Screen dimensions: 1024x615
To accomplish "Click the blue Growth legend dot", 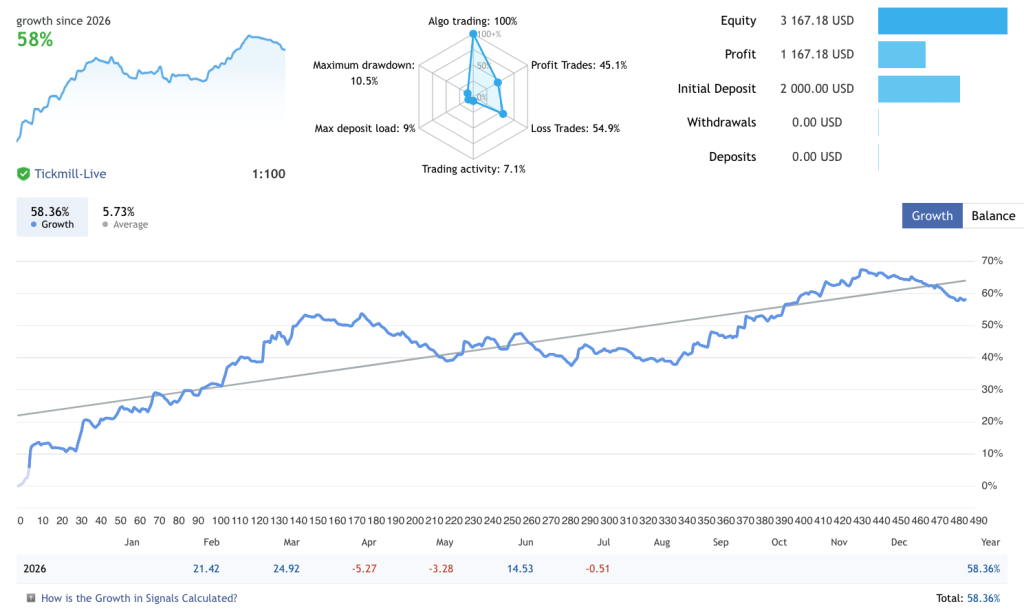I will point(33,225).
